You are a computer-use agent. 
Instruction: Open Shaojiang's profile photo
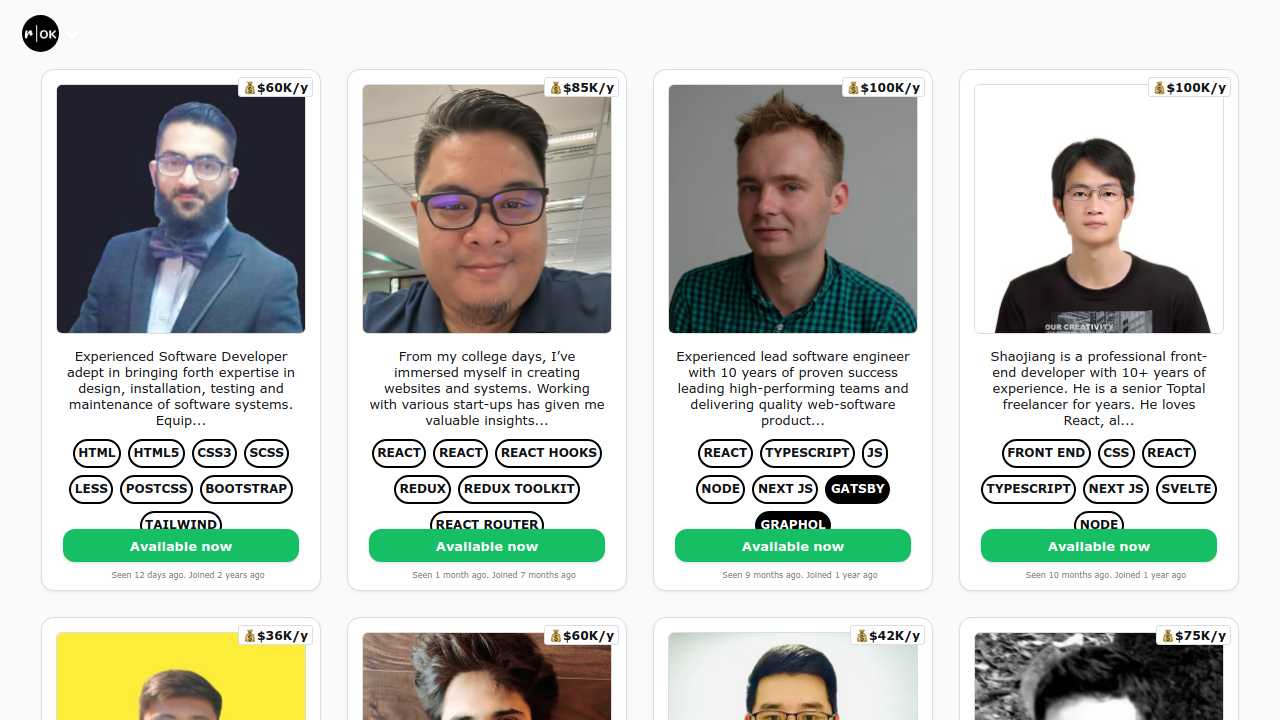(1099, 209)
